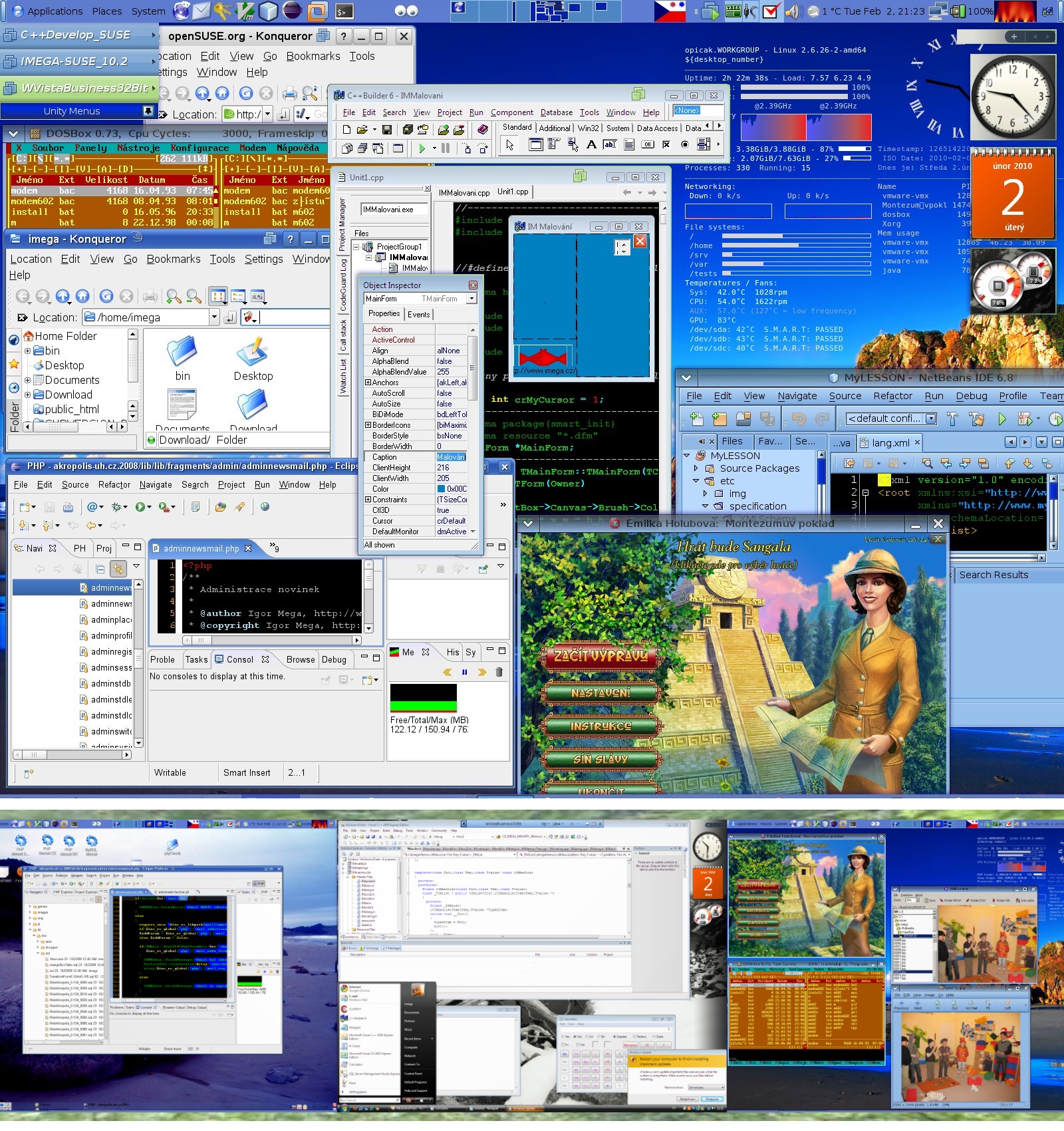Select the arrow pointer tool in component palette
Screen dimensions: 1064x1131
click(x=509, y=145)
